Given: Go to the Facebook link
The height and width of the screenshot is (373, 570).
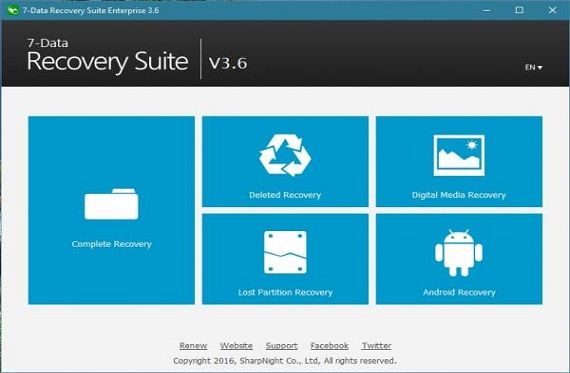Looking at the screenshot, I should (x=329, y=346).
